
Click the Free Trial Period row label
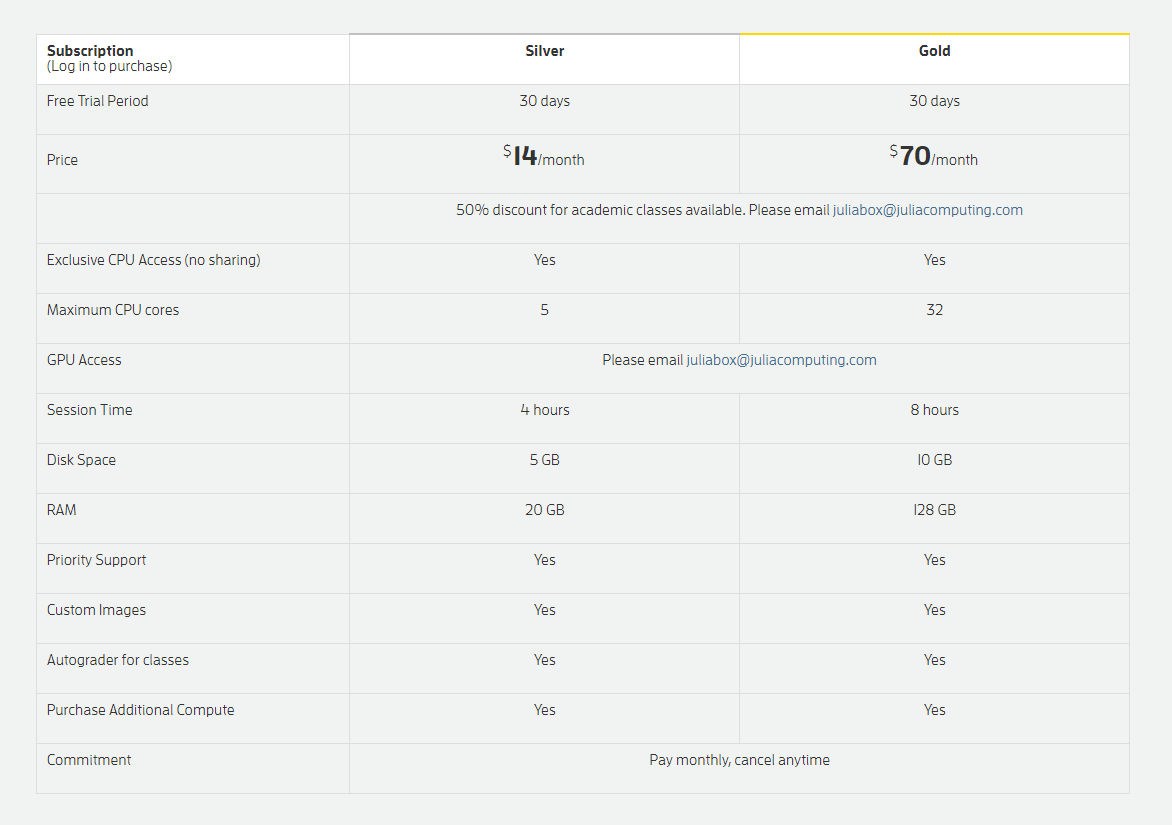click(97, 101)
